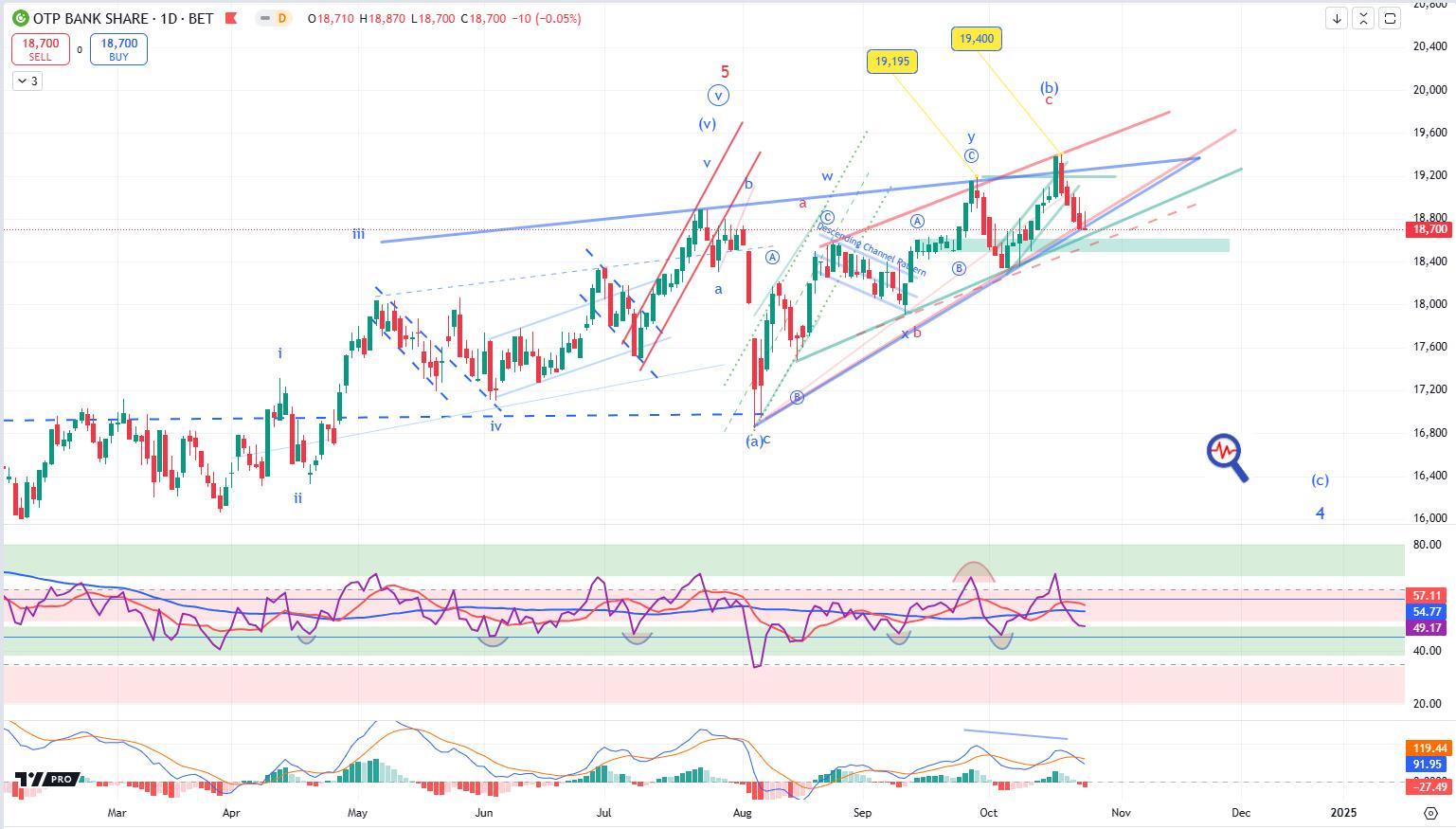The width and height of the screenshot is (1456, 829).
Task: Click the 57.11 RSI value label
Action: [1427, 596]
